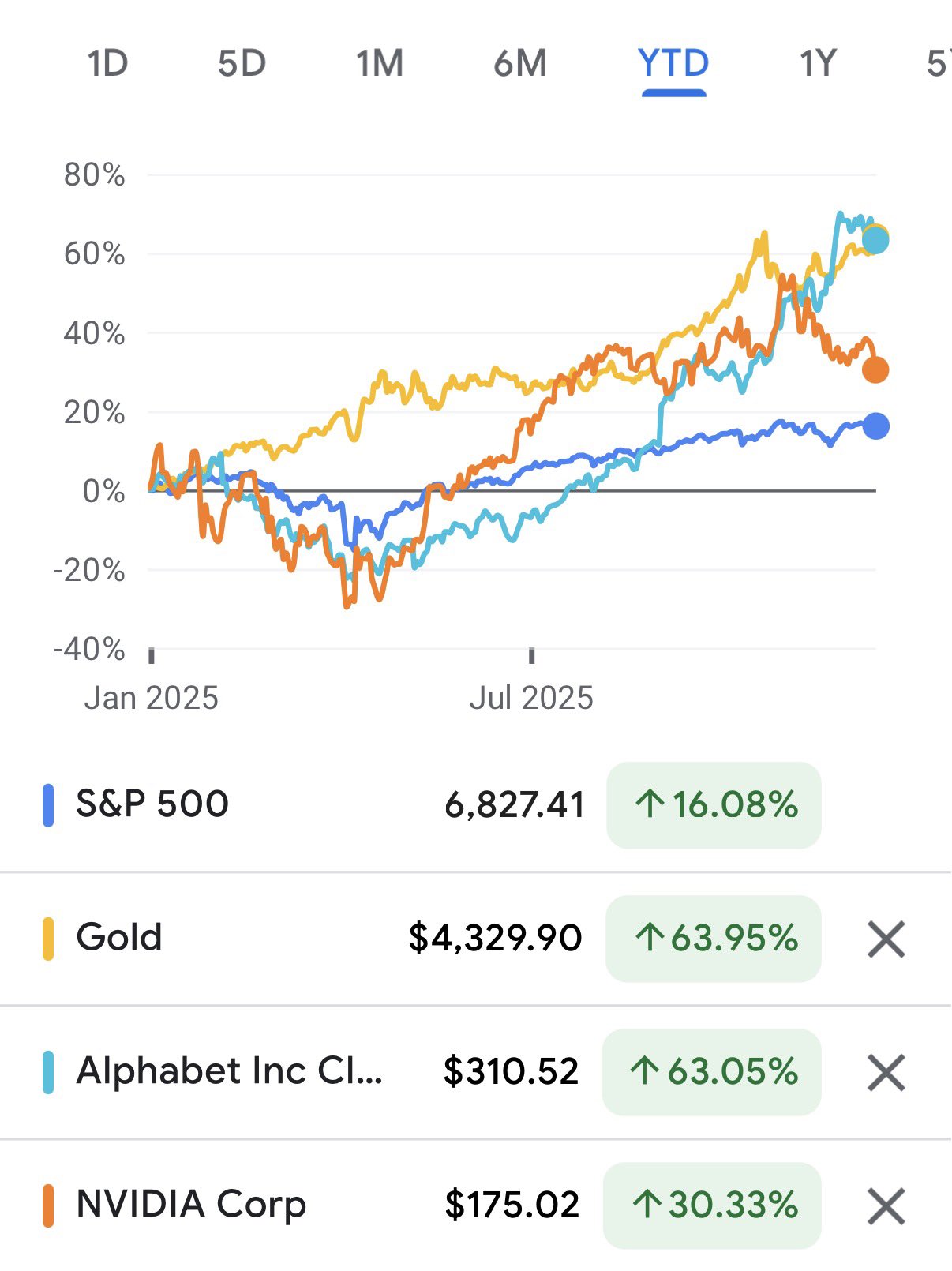Click the S&P 500 blue endpoint dot on chart
The height and width of the screenshot is (1271, 952).
click(x=876, y=426)
